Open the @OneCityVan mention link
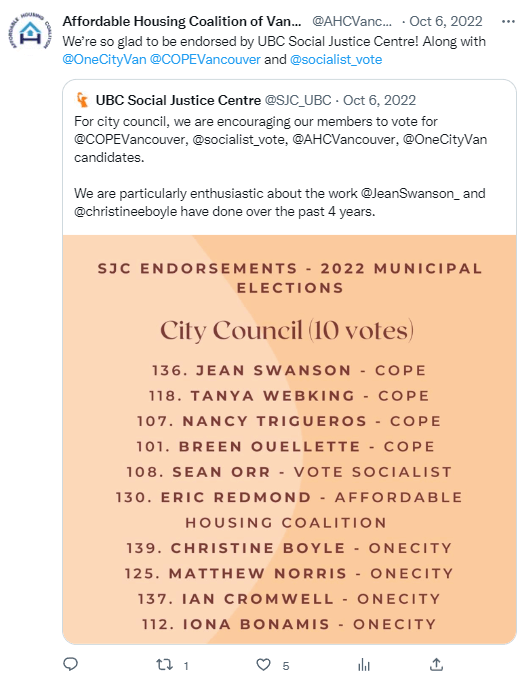This screenshot has height=679, width=524. [x=104, y=59]
